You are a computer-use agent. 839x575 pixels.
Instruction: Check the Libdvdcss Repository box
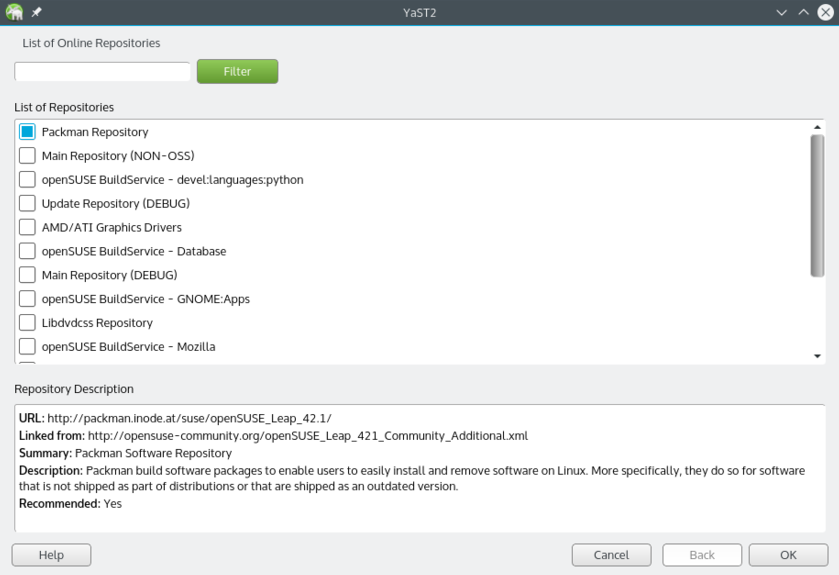click(27, 323)
